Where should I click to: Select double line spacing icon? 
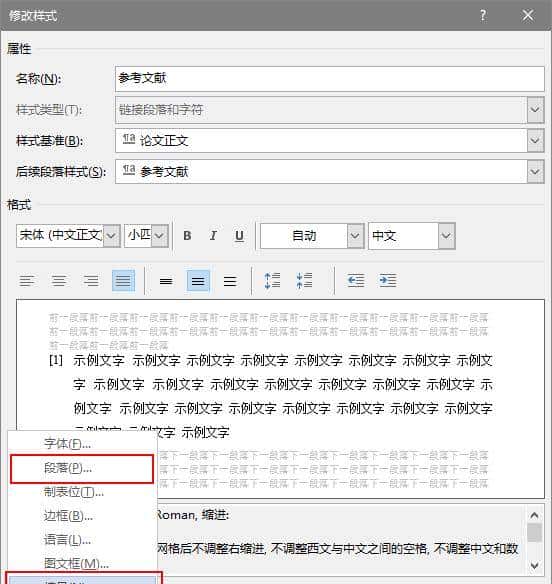click(x=230, y=281)
